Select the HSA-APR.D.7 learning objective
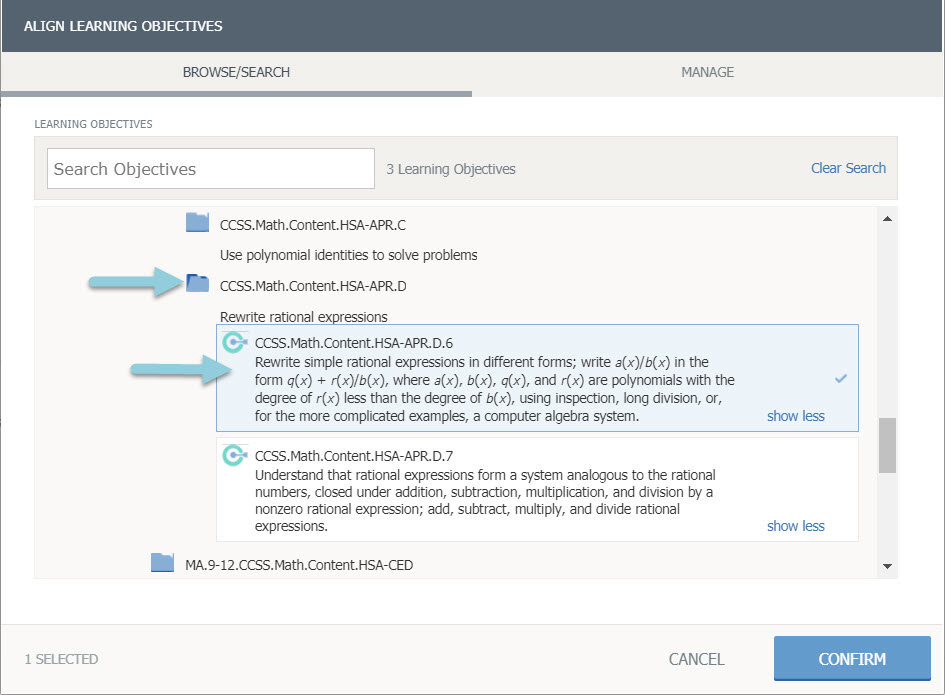945x695 pixels. [x=536, y=490]
